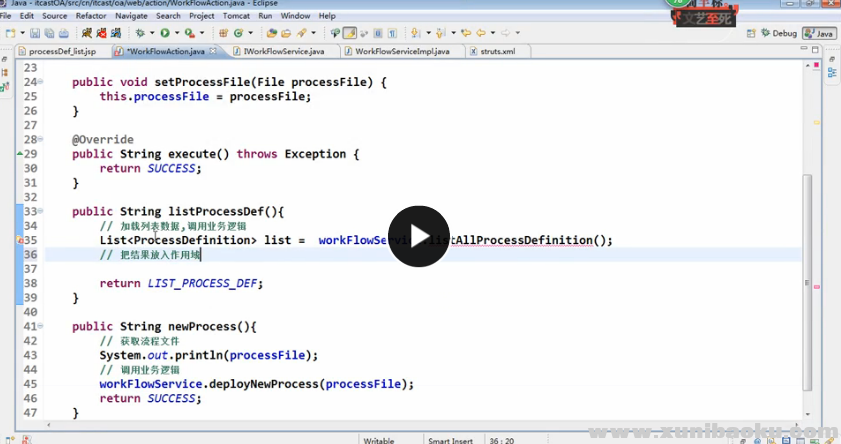
Task: Open the Run button dropdown arrow
Action: point(176,33)
